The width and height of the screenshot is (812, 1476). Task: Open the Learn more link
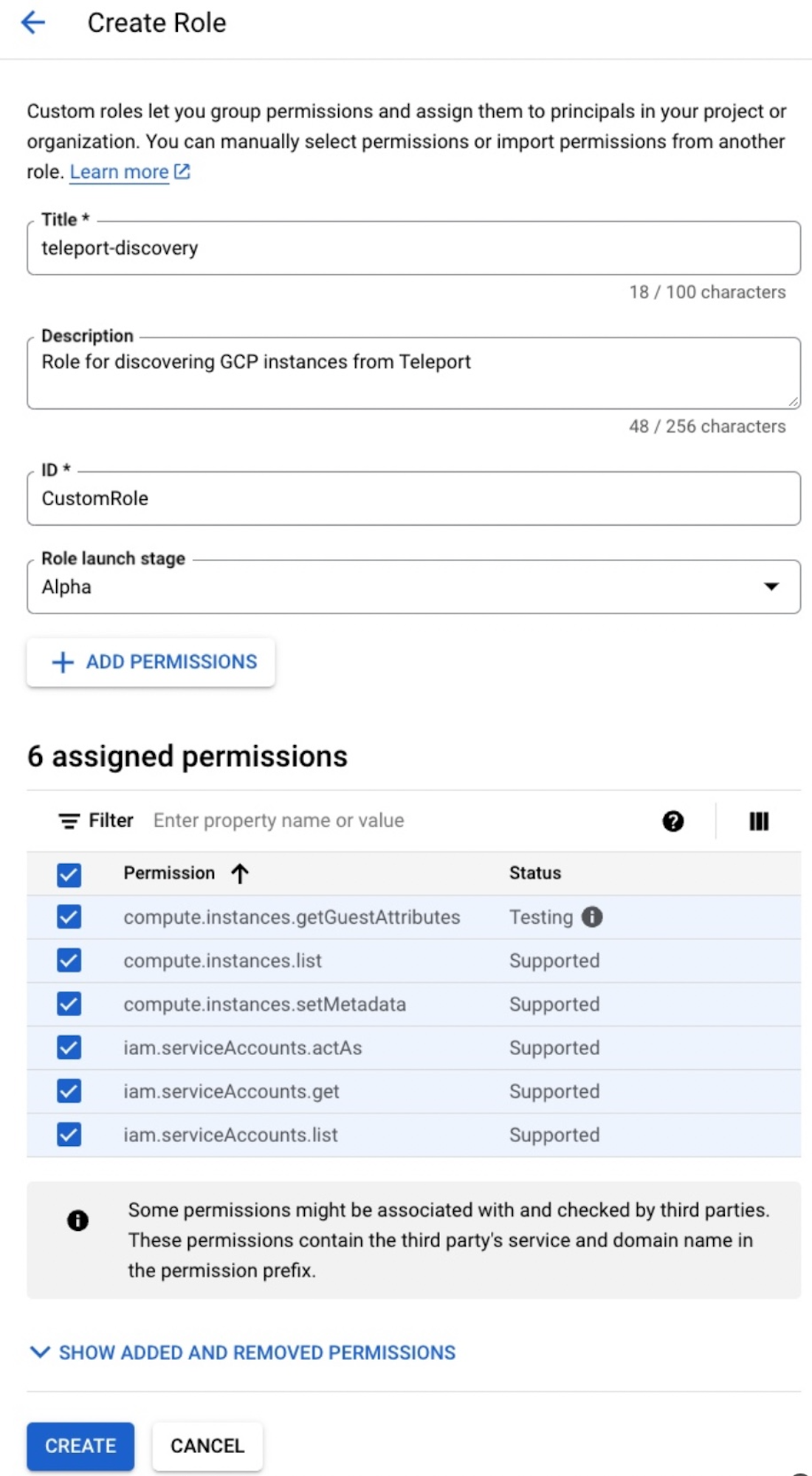point(119,172)
